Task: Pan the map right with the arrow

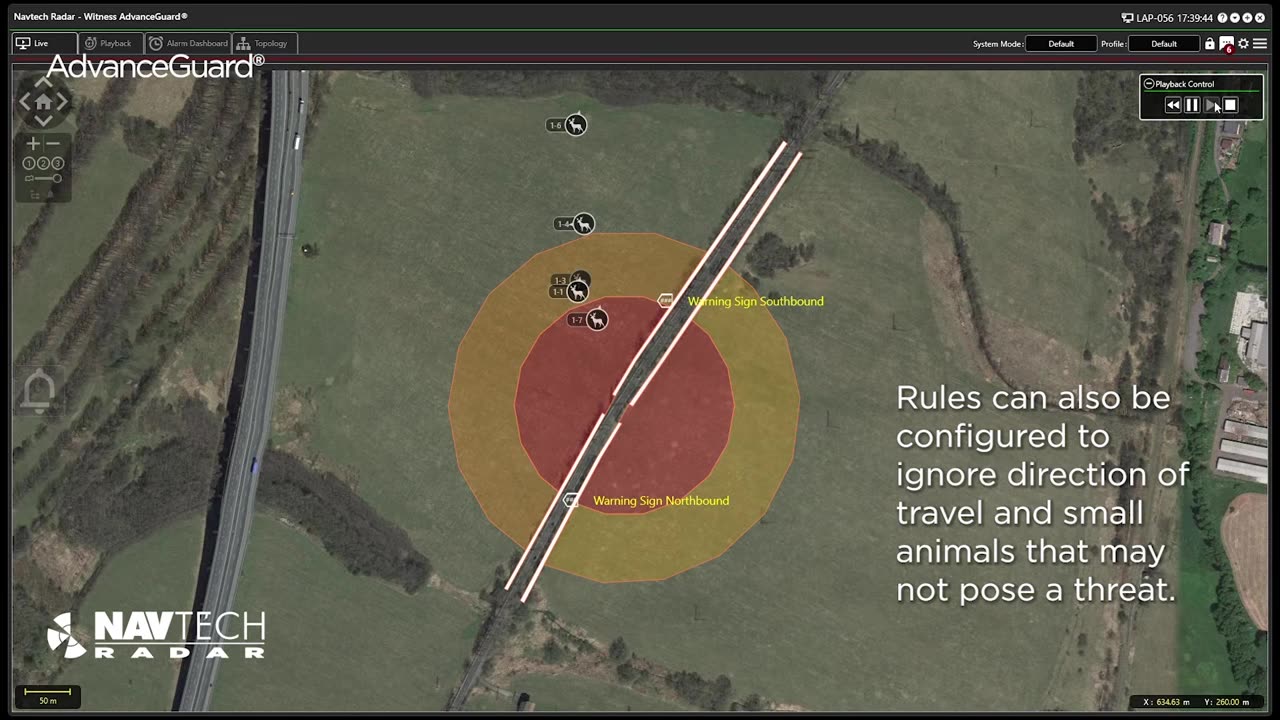Action: 62,101
